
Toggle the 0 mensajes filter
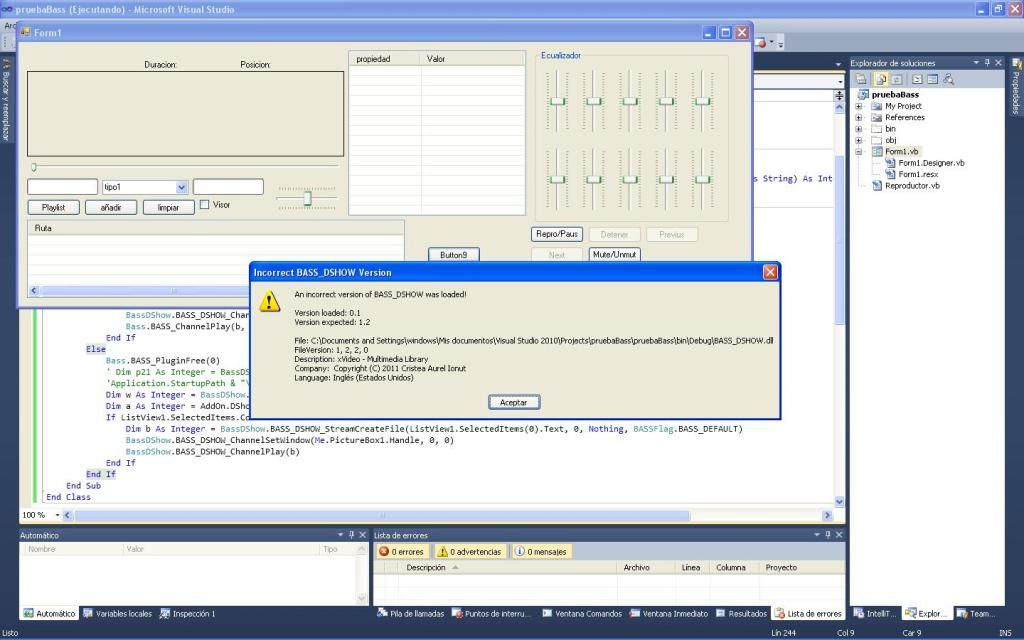(541, 552)
